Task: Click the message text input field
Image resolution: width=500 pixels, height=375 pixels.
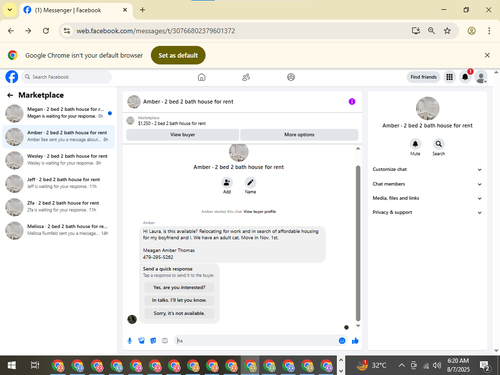Action: pos(257,341)
